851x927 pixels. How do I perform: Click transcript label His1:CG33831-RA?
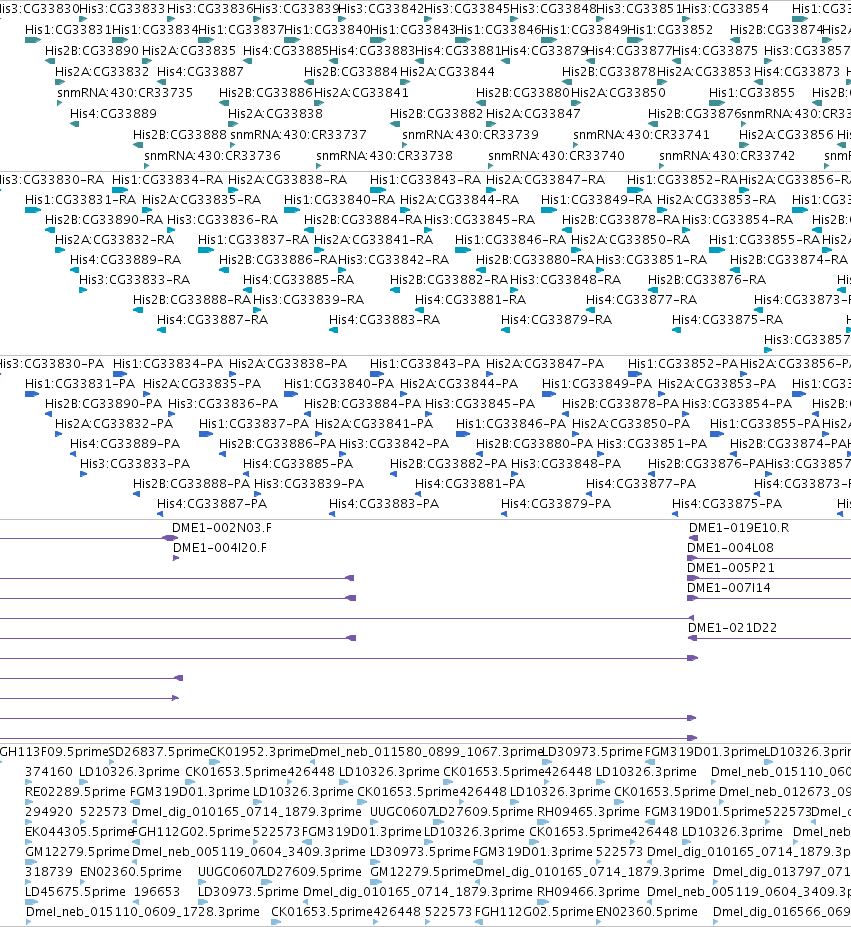[80, 199]
